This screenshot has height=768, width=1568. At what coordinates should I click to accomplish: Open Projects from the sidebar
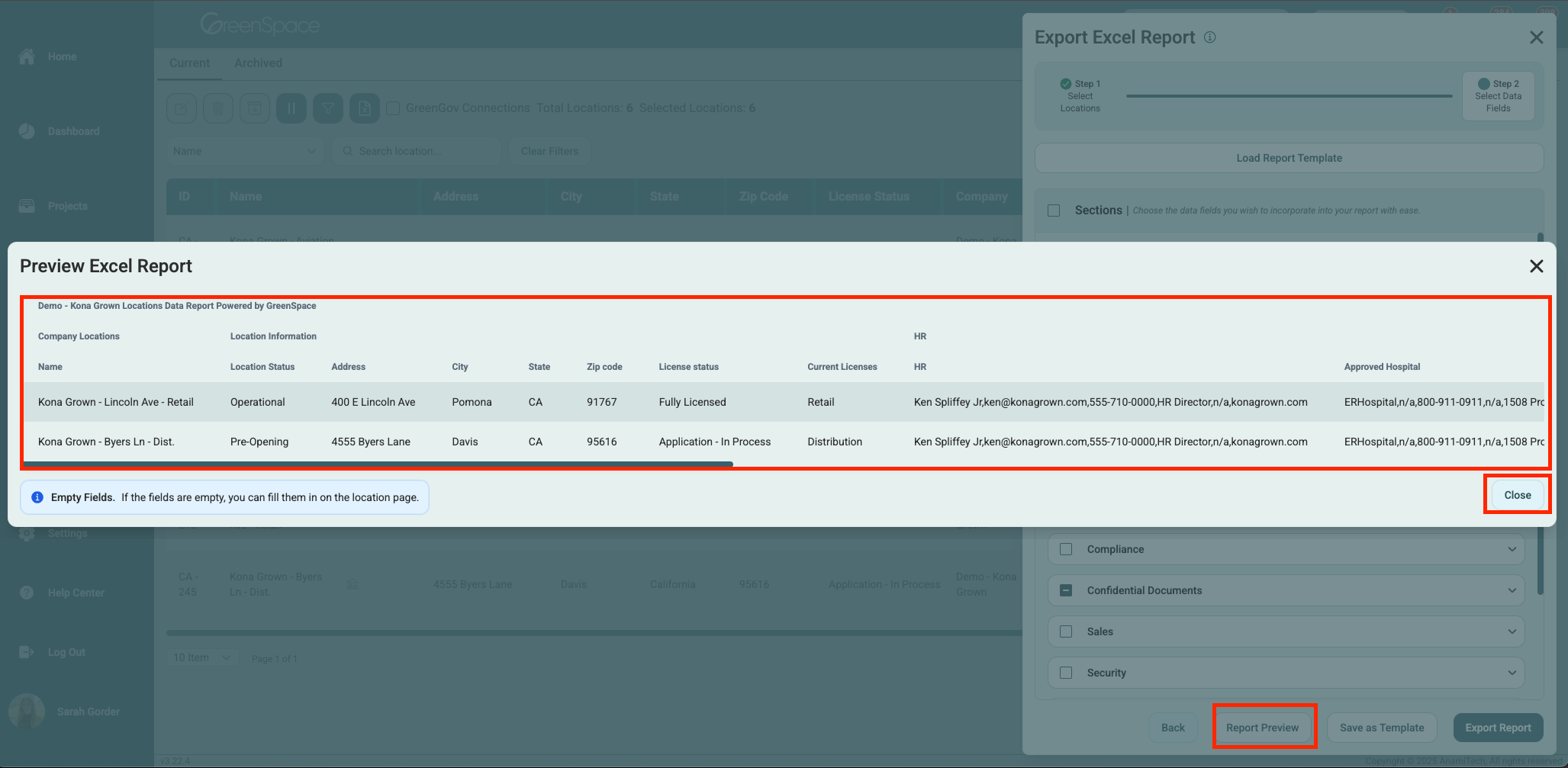pyautogui.click(x=67, y=206)
